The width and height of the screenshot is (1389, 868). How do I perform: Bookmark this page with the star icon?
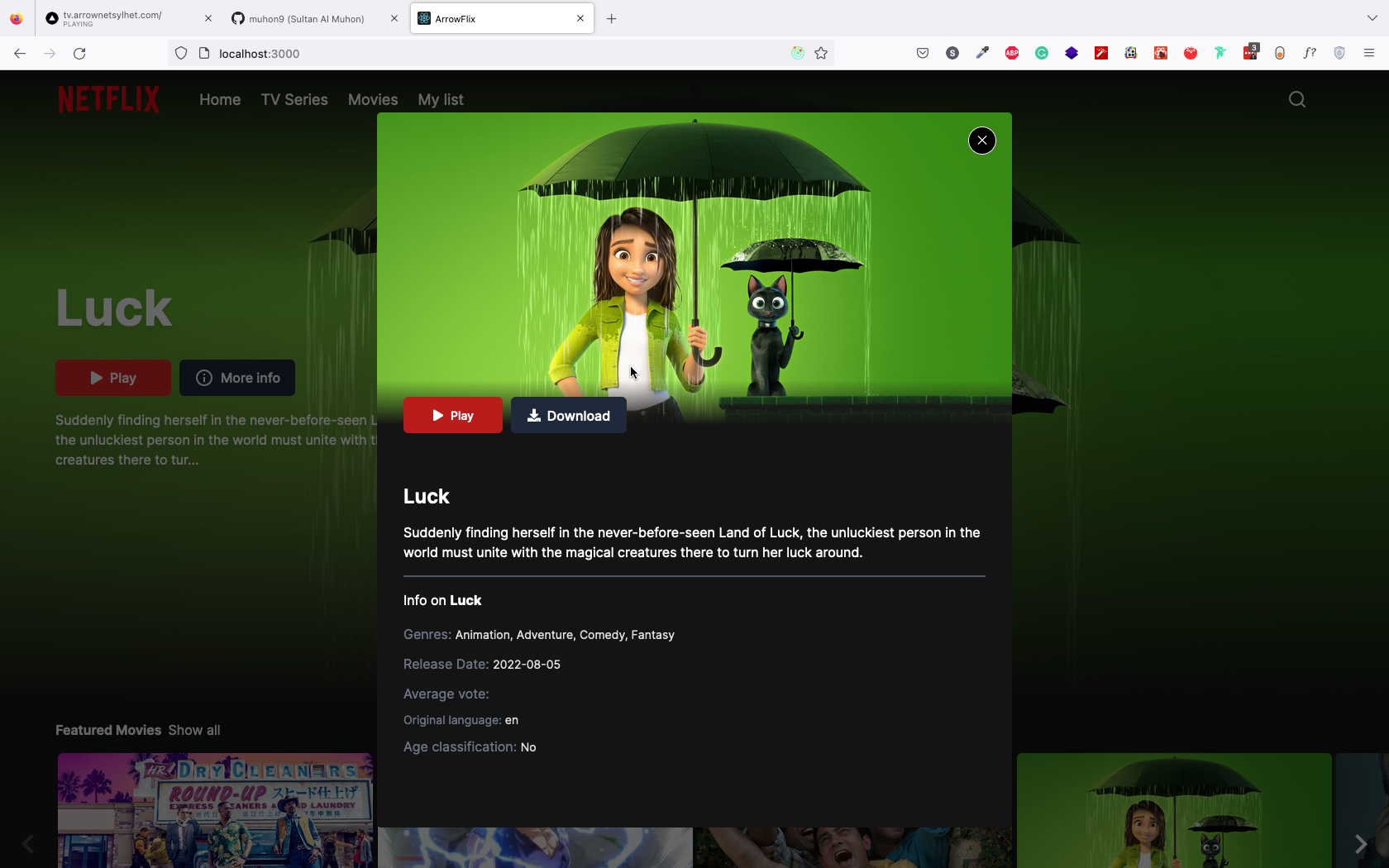click(821, 53)
